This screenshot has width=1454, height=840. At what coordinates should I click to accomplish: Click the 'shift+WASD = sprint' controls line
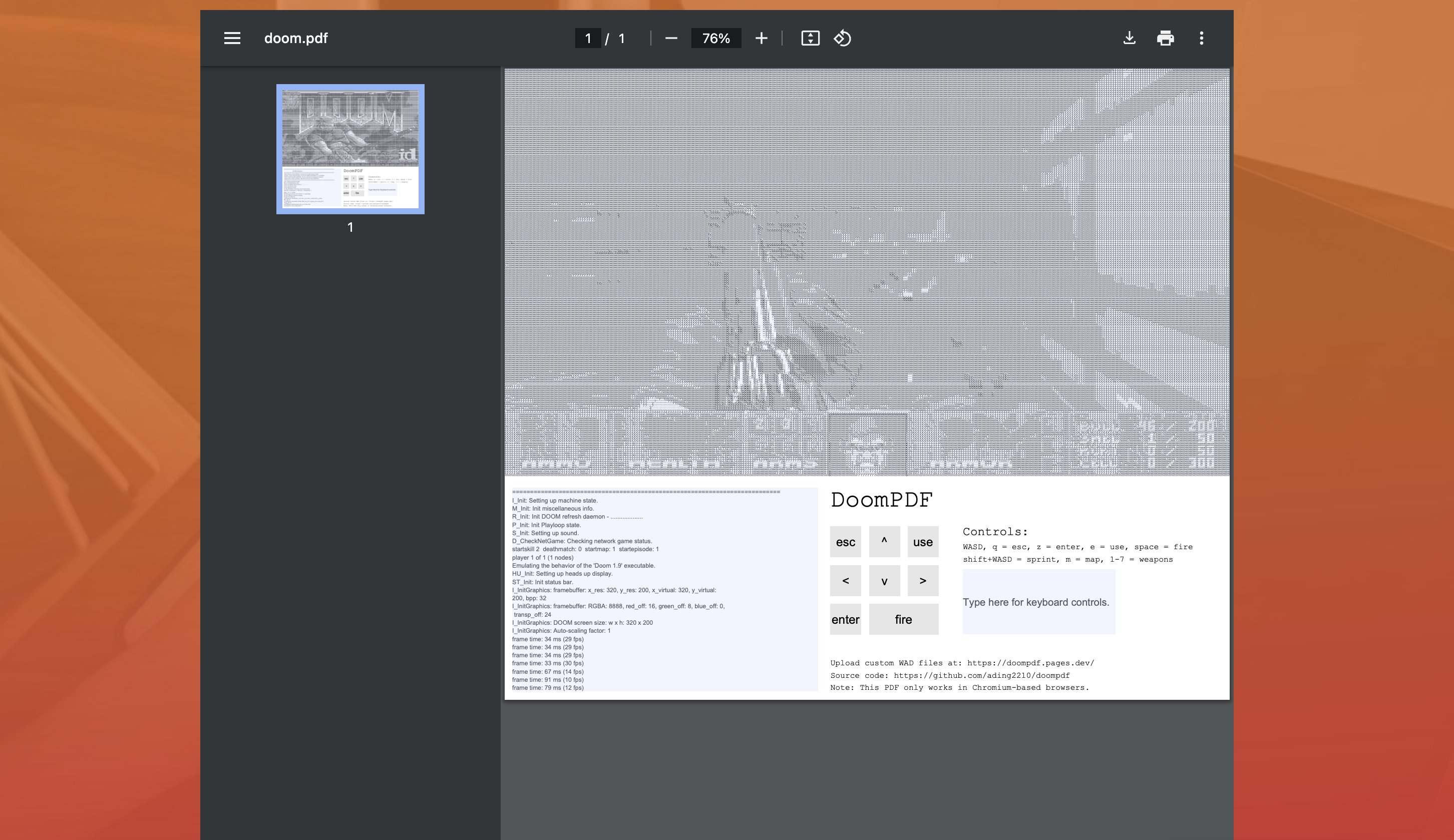(x=1067, y=559)
